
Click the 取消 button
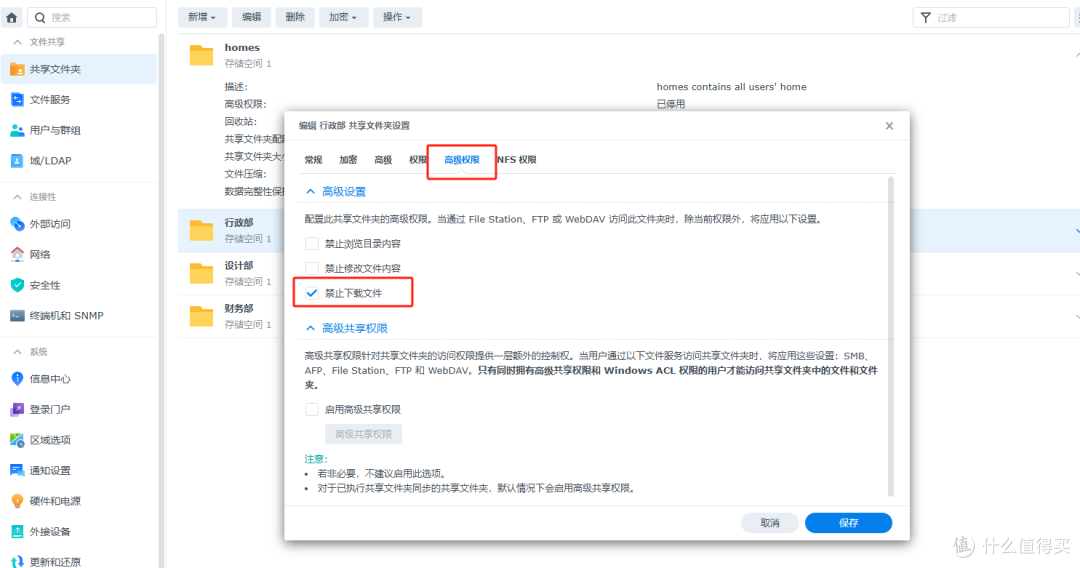(x=770, y=523)
